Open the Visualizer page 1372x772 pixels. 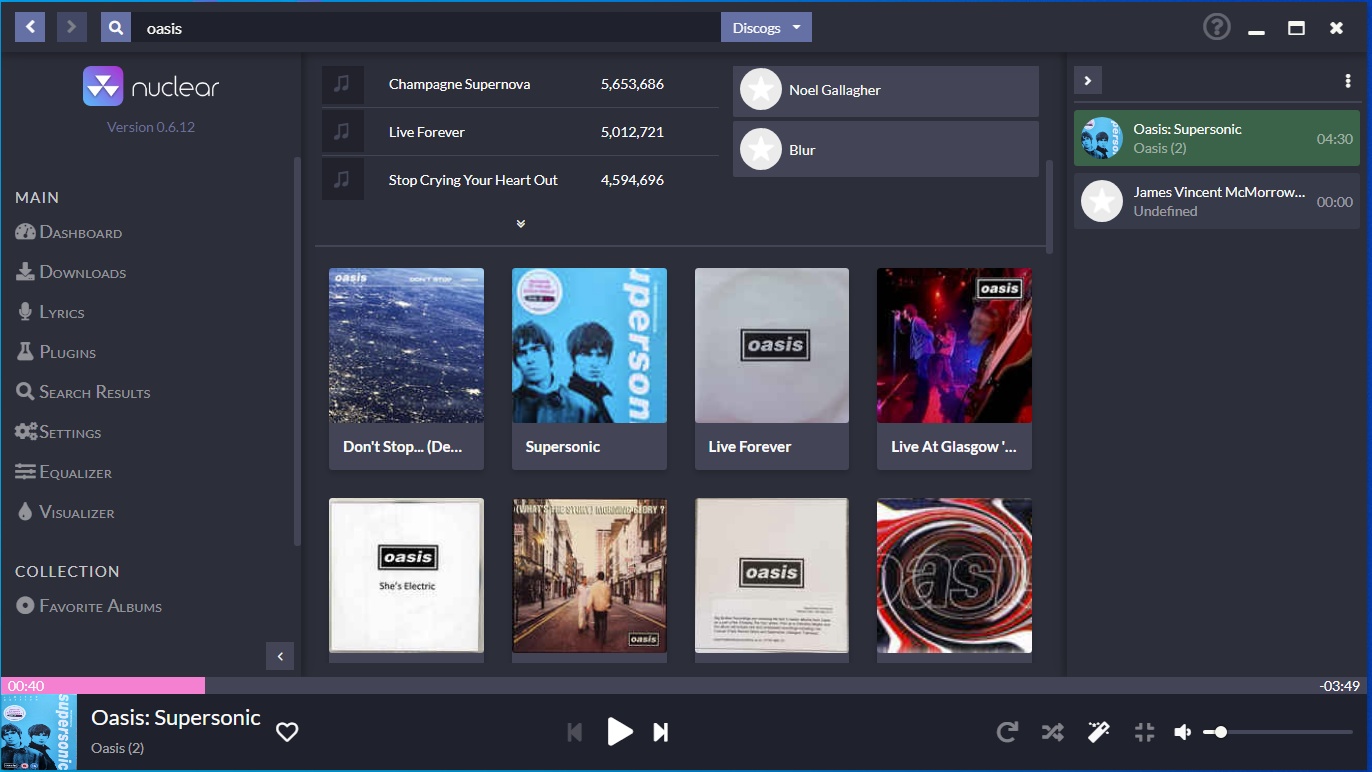[x=65, y=512]
